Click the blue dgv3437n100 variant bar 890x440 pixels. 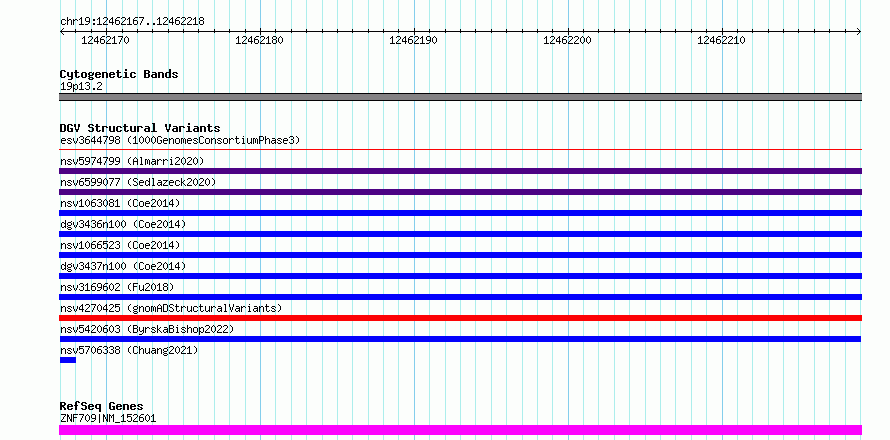(x=460, y=276)
